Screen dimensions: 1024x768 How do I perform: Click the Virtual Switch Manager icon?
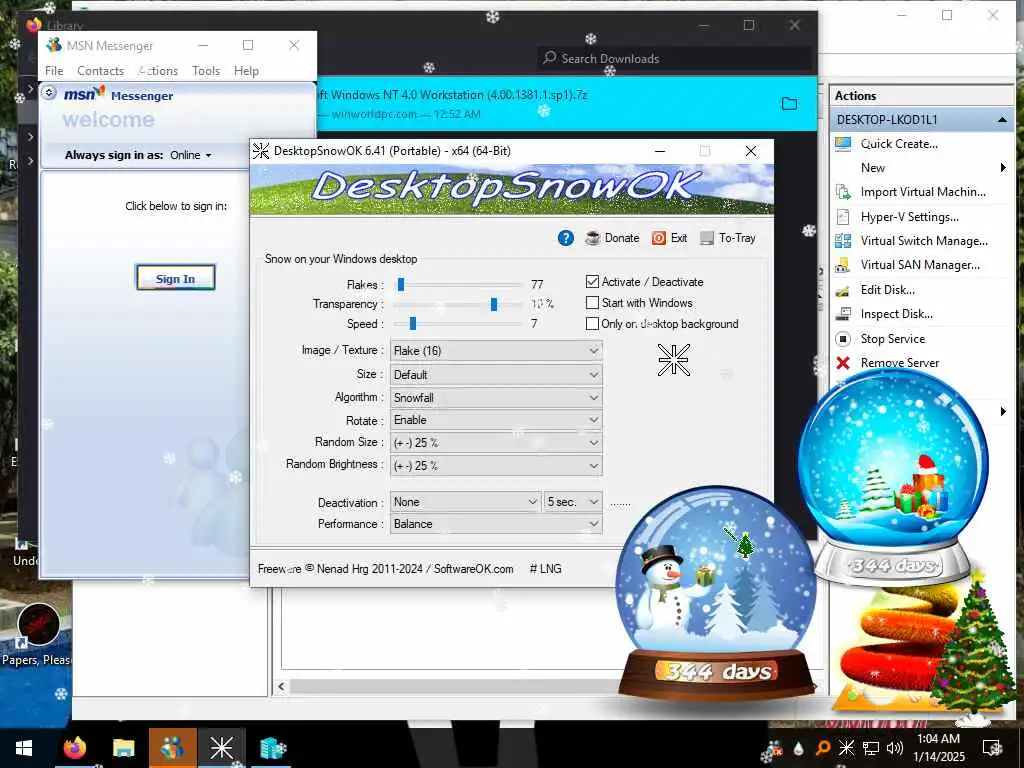click(843, 241)
